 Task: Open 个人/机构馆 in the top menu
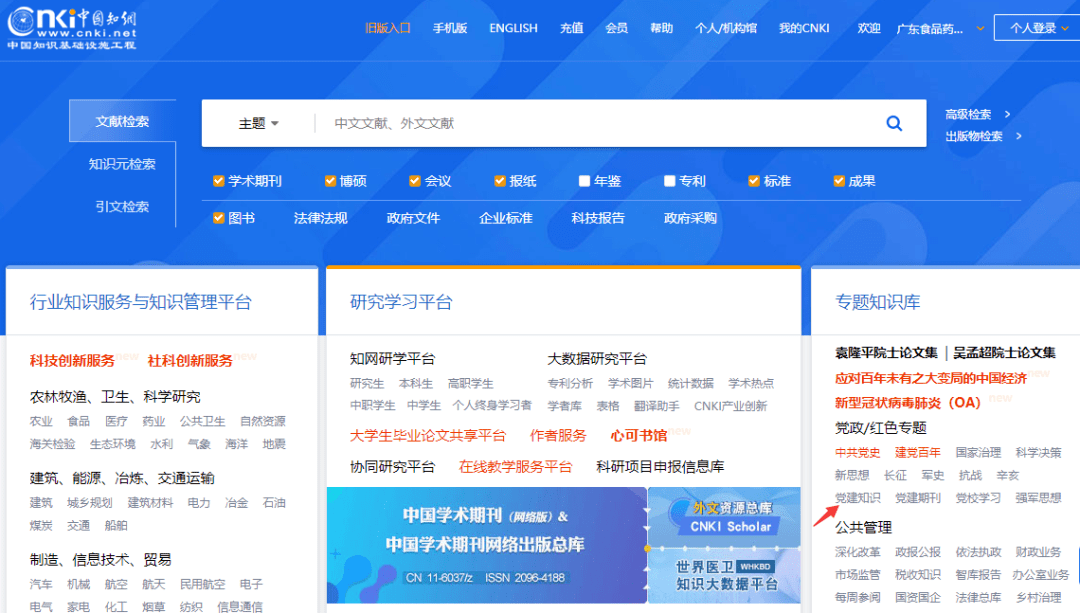(726, 28)
